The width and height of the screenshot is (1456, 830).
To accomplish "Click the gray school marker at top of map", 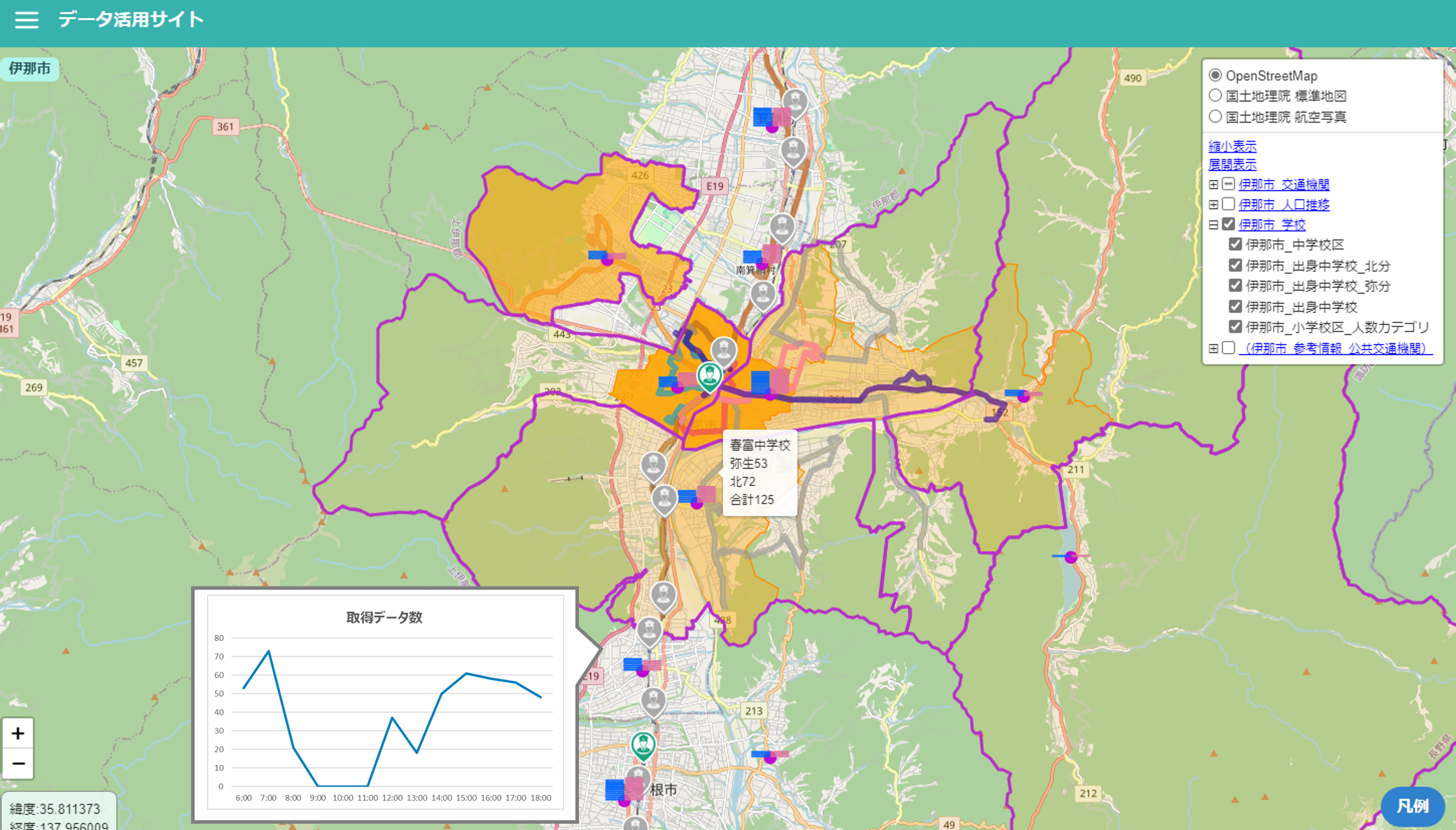I will click(x=794, y=102).
